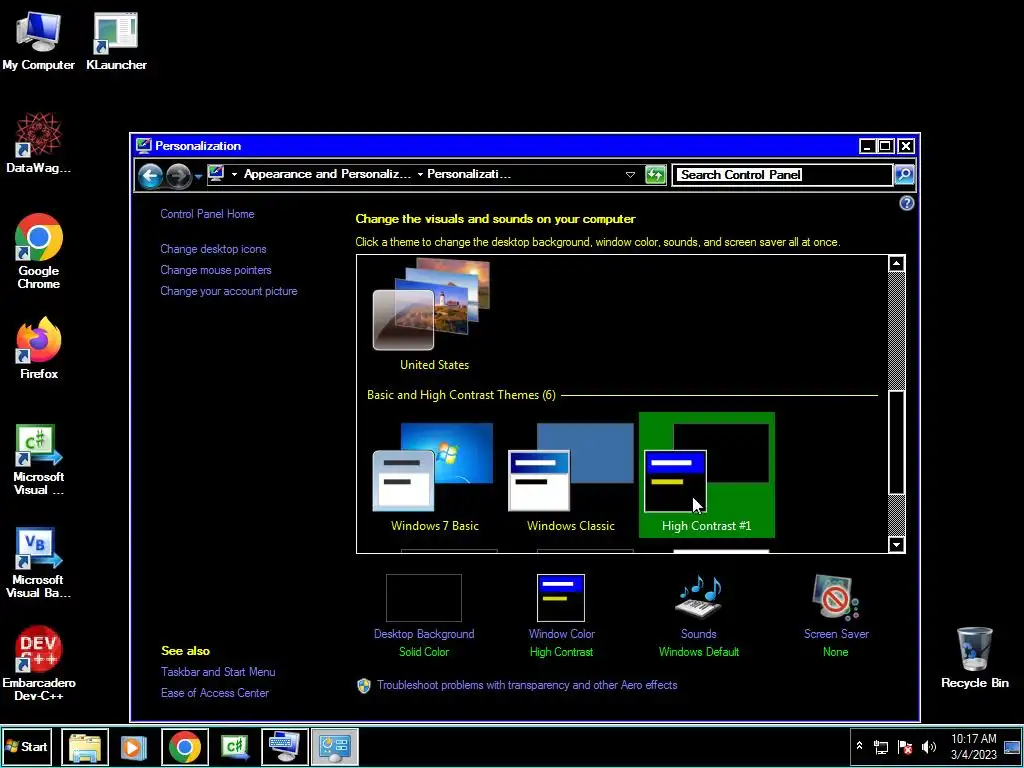The width and height of the screenshot is (1024, 768).
Task: Select the High Contrast #1 theme
Action: [x=707, y=475]
